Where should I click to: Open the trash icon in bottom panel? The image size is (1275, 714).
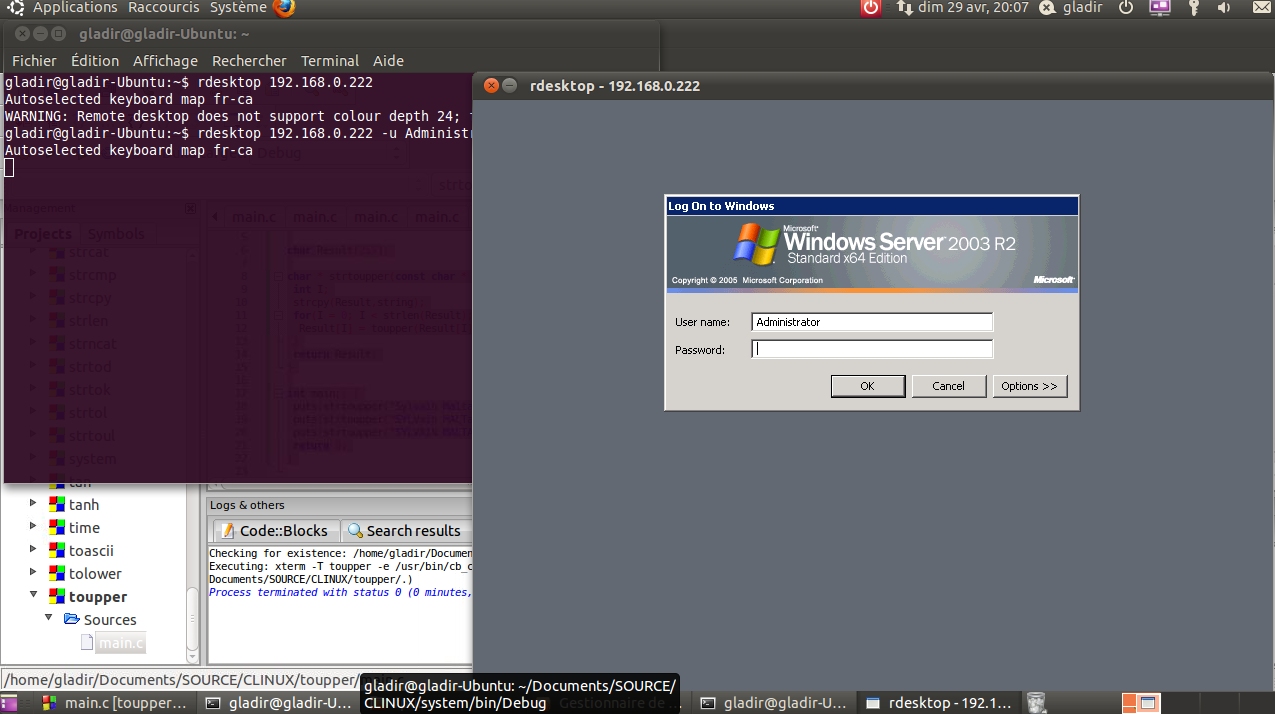pyautogui.click(x=1037, y=703)
